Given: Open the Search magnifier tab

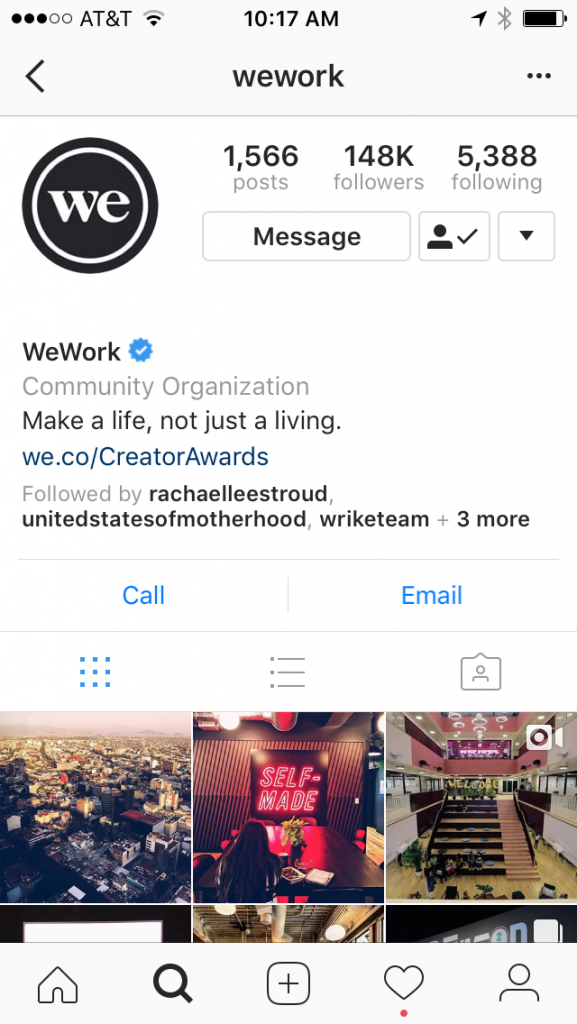Looking at the screenshot, I should 172,984.
